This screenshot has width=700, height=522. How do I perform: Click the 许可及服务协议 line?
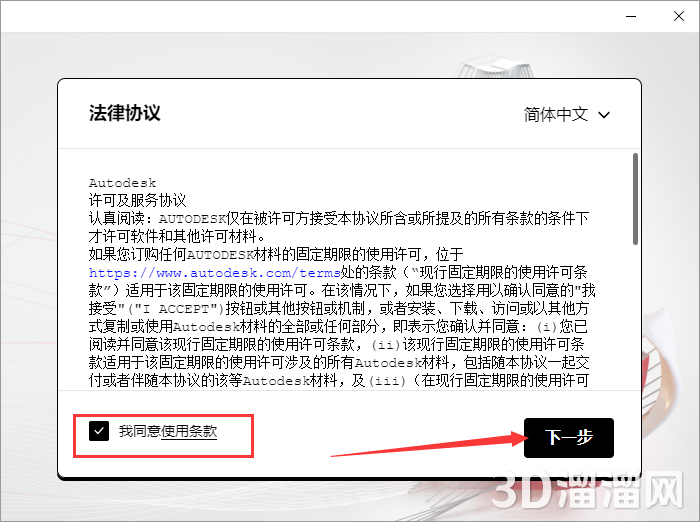pos(138,200)
